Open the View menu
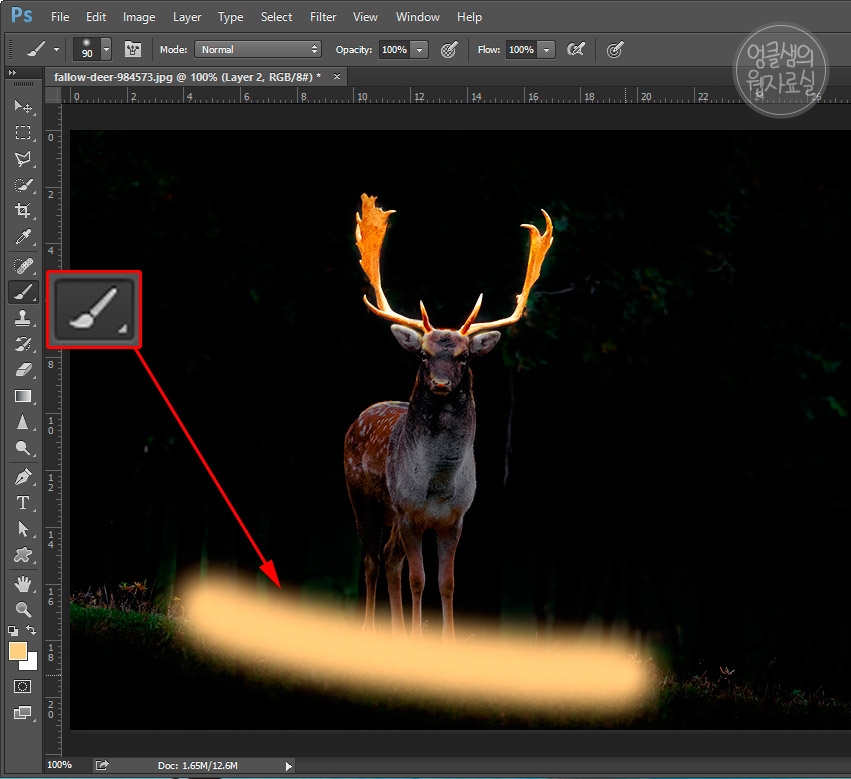Viewport: 851px width, 779px height. click(x=365, y=17)
